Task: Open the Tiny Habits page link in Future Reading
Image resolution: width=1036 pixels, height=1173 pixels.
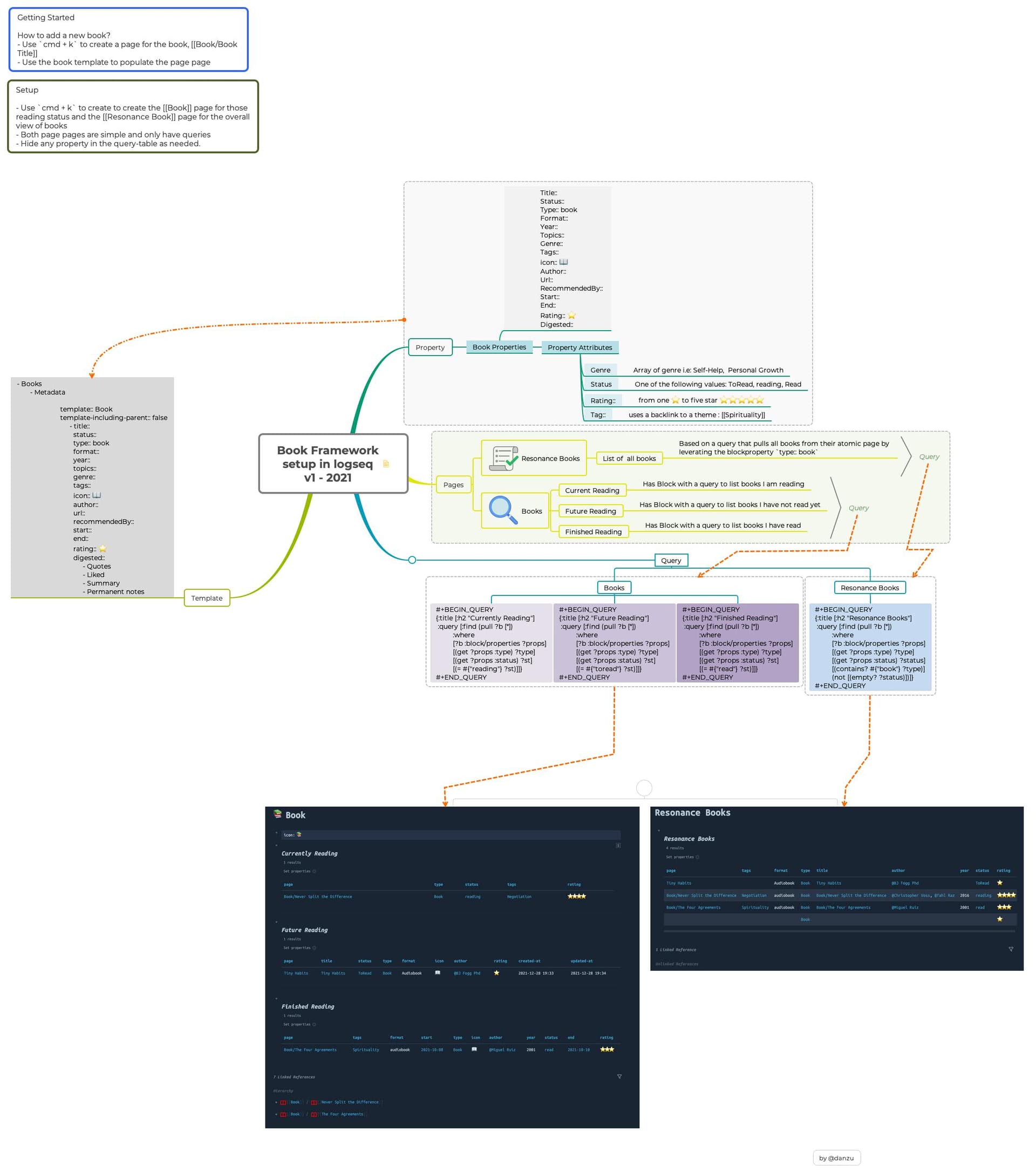Action: (296, 973)
